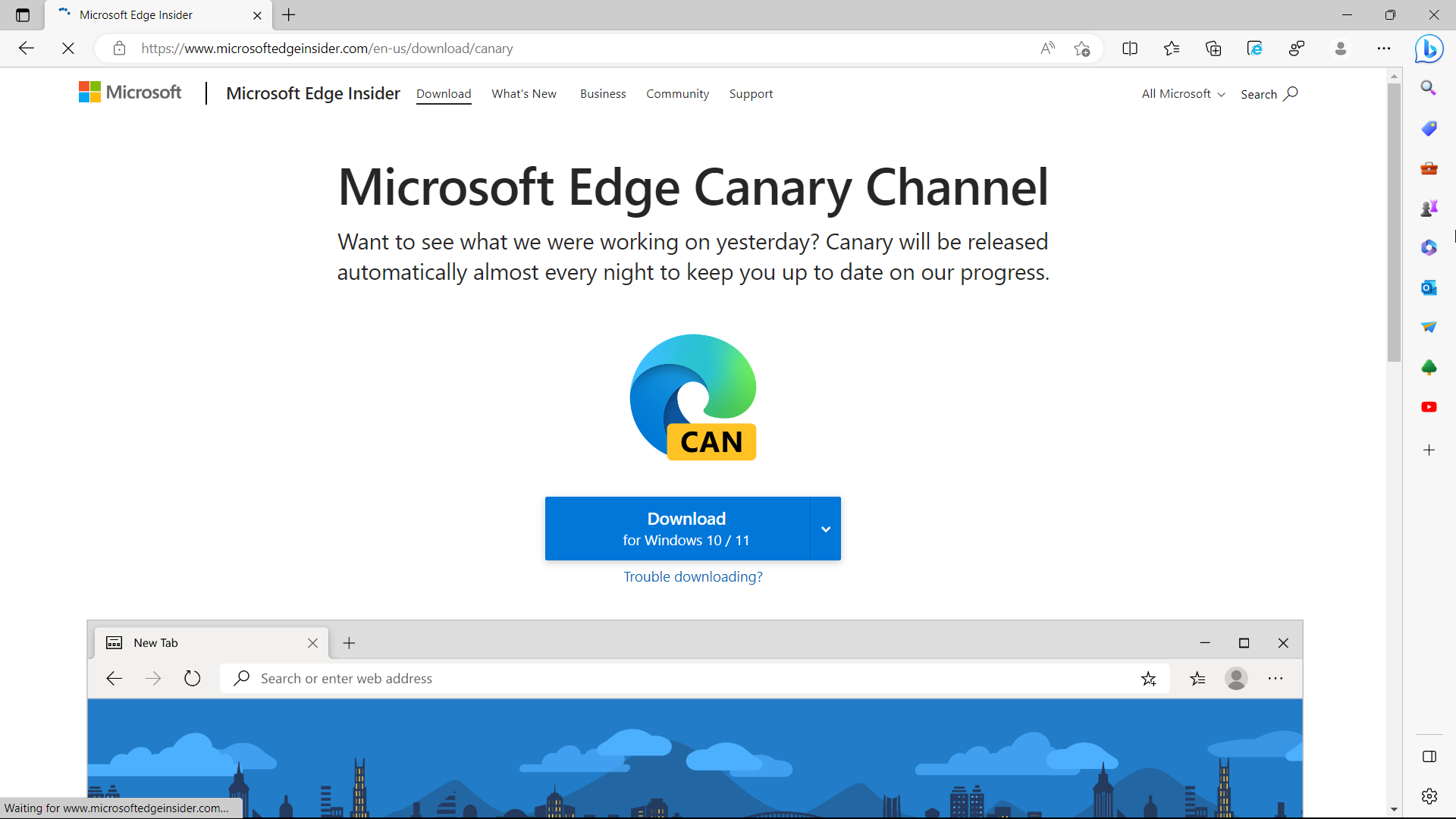This screenshot has height=819, width=1456.
Task: Open the Business nav item
Action: point(603,94)
